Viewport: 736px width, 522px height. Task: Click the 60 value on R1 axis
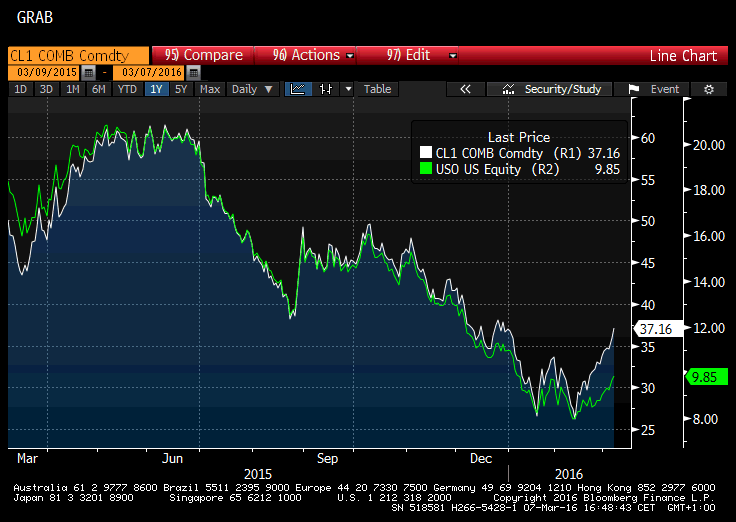(x=648, y=138)
